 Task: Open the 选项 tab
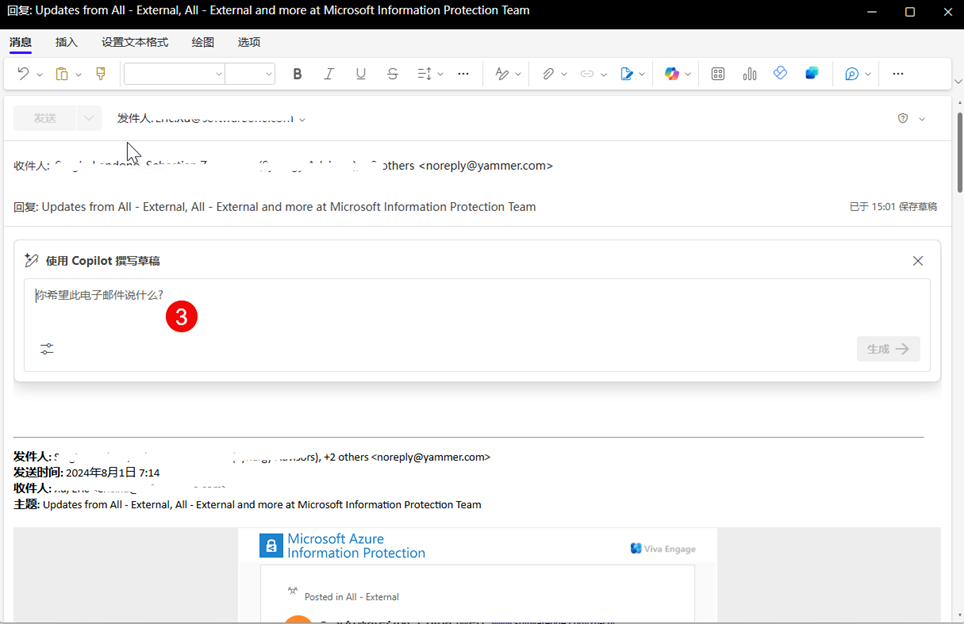pos(249,42)
